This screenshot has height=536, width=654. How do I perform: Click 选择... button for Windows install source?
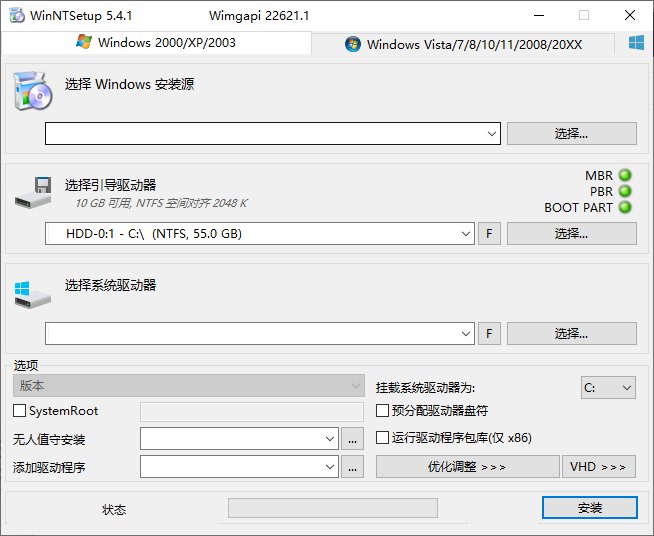tap(571, 133)
